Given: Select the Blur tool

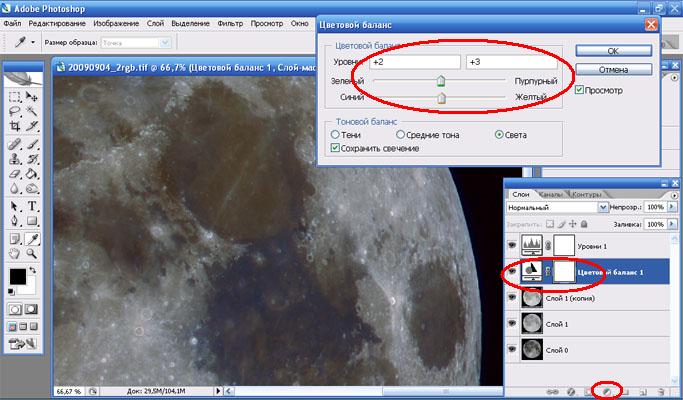Looking at the screenshot, I should tap(15, 189).
